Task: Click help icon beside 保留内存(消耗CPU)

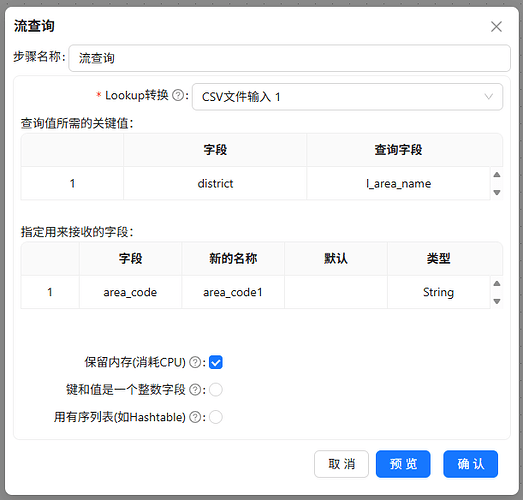Action: (195, 362)
